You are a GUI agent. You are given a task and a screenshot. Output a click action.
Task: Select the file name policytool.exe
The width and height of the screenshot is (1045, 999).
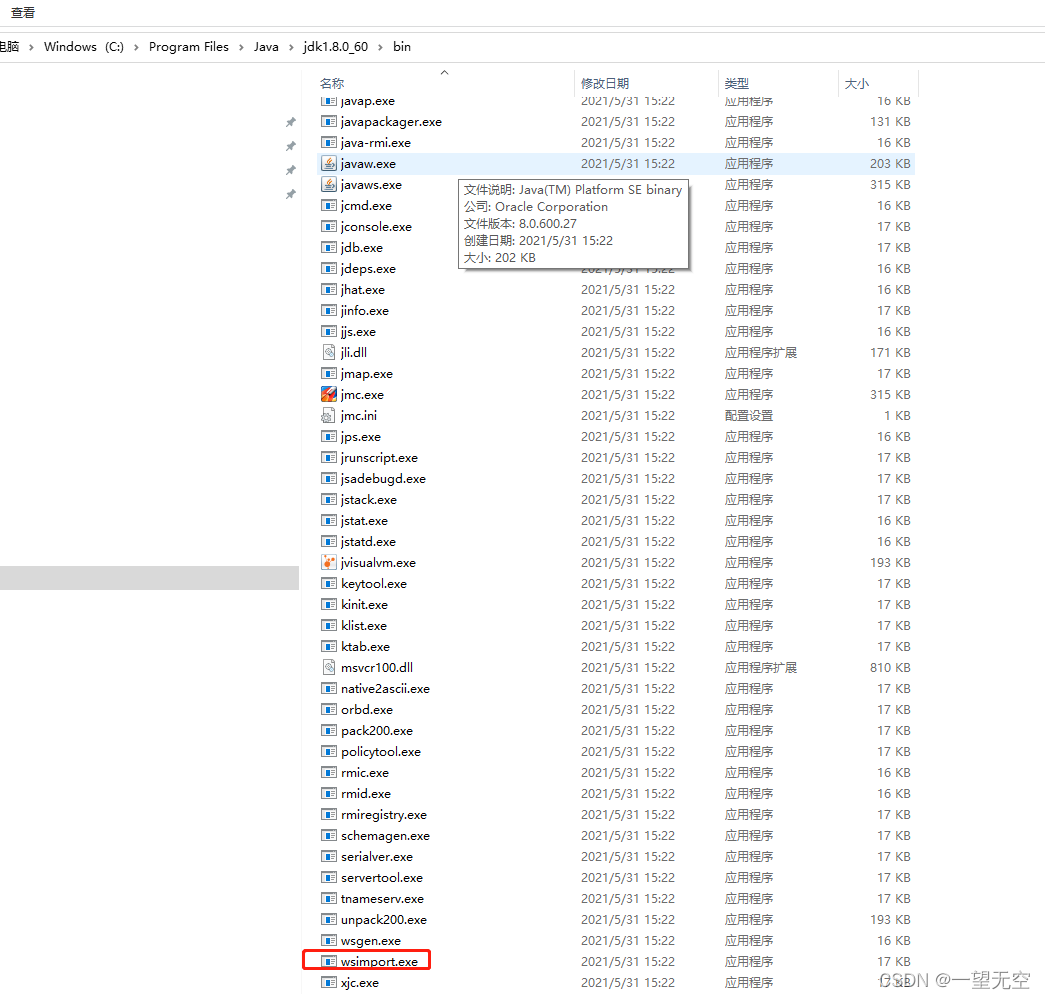tap(381, 752)
